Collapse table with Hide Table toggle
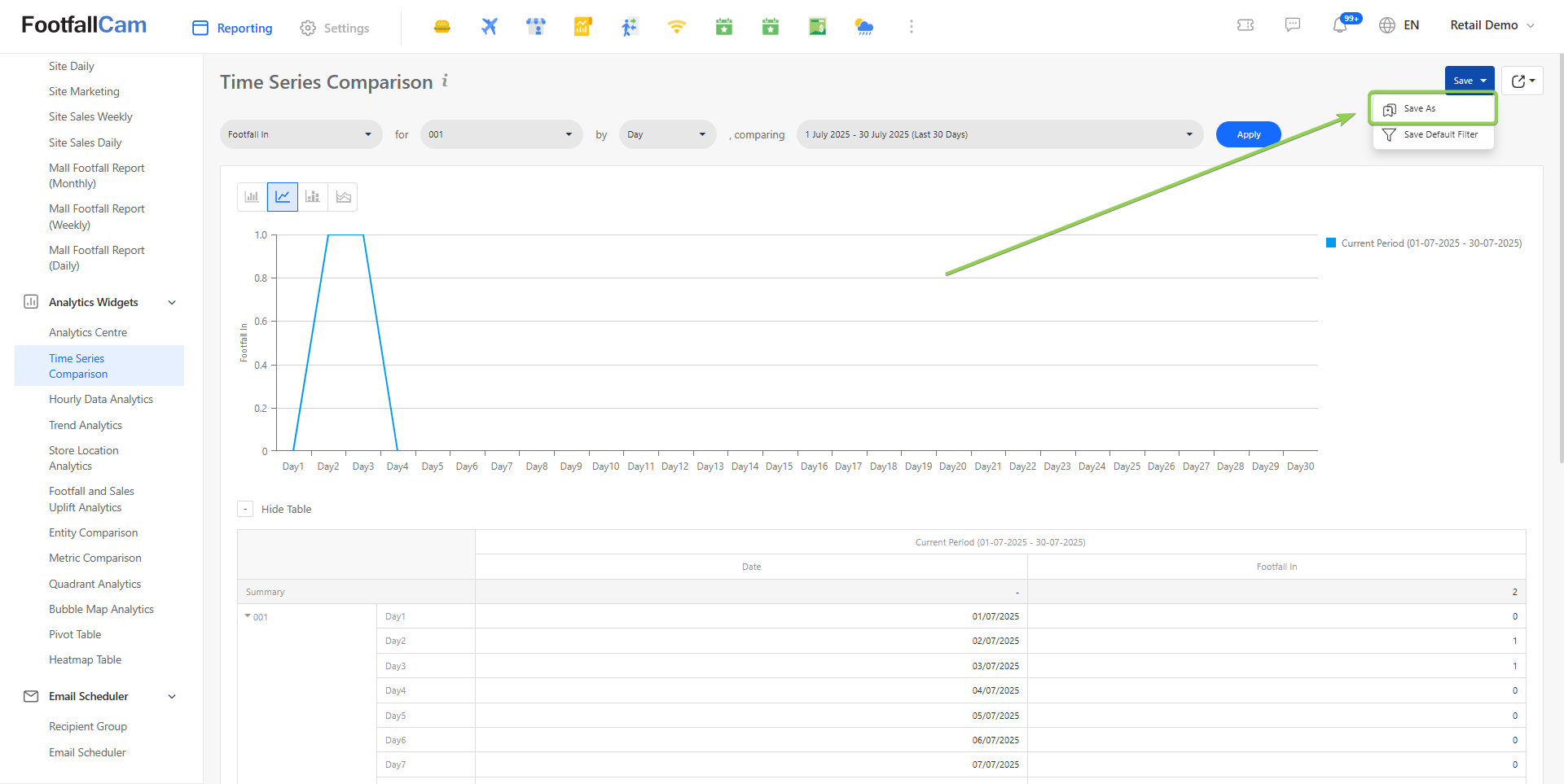This screenshot has width=1564, height=784. [x=245, y=509]
